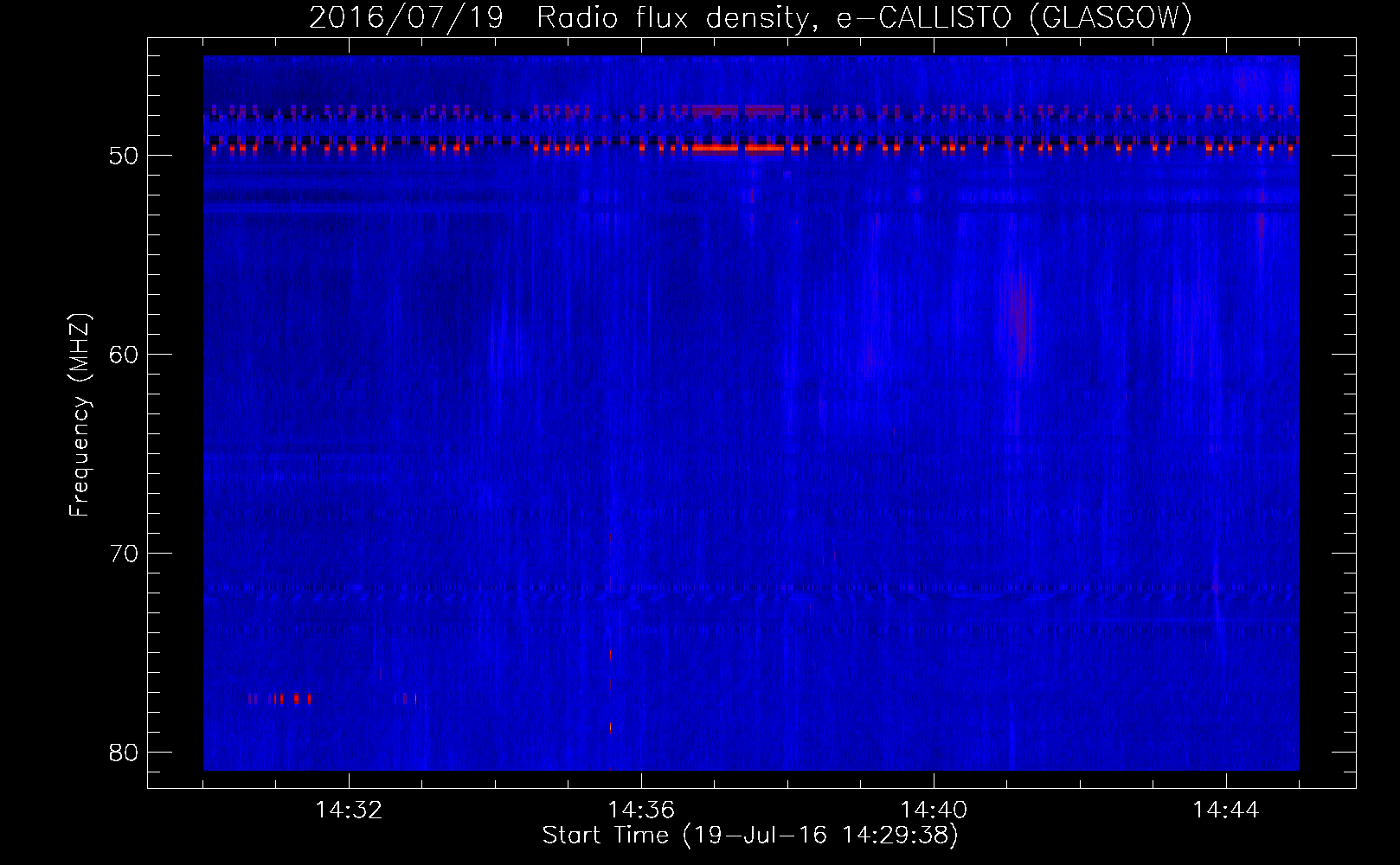Click the 80 frequency tick label
This screenshot has width=1400, height=865.
coord(125,753)
